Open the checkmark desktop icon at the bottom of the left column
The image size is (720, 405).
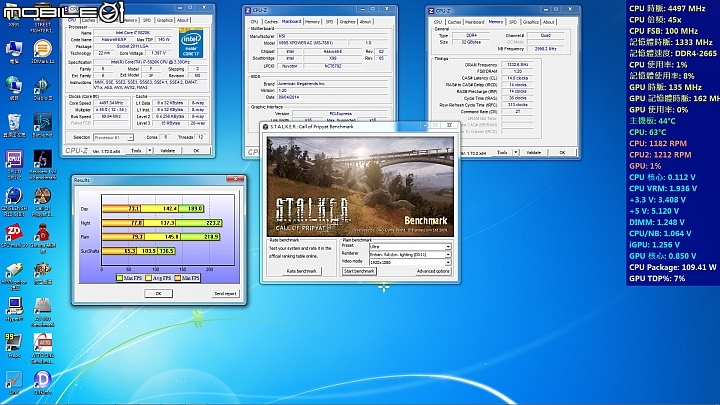(14, 380)
